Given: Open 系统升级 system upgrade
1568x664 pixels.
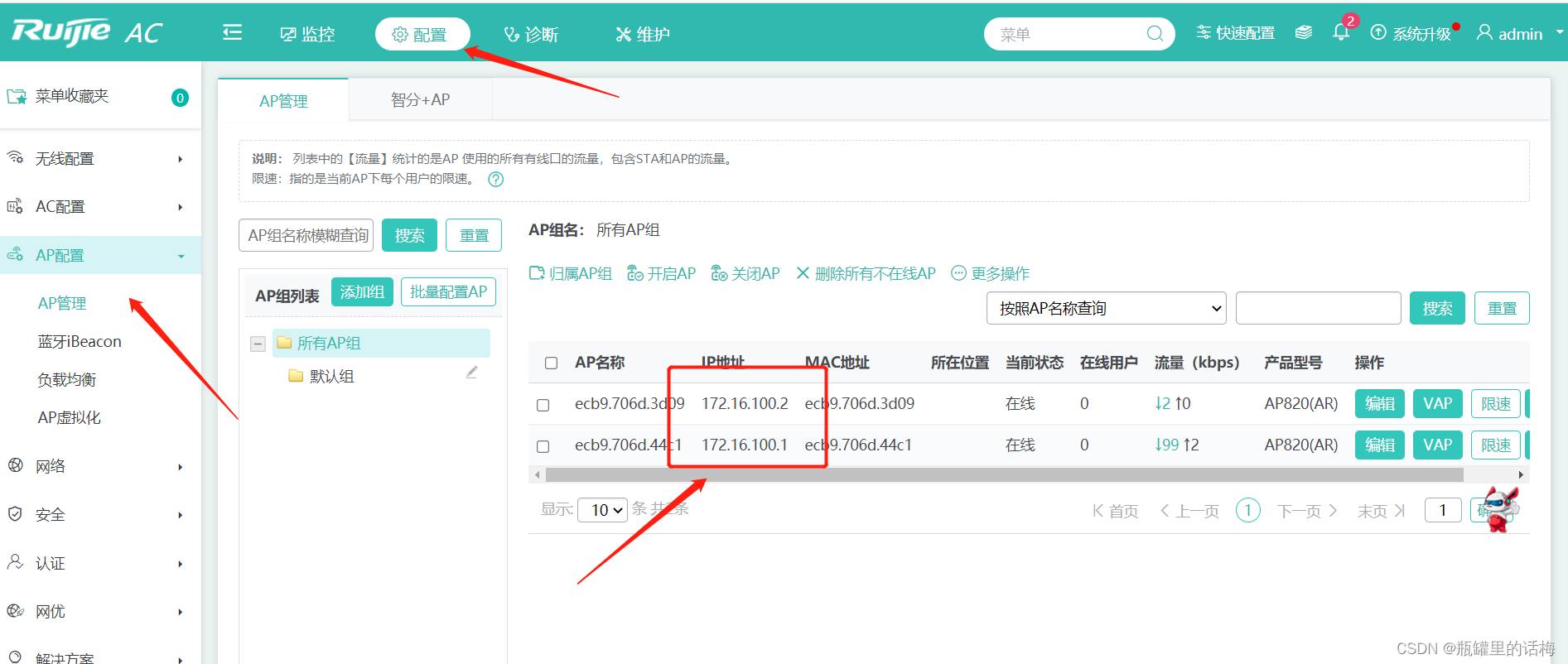Looking at the screenshot, I should [x=1411, y=33].
